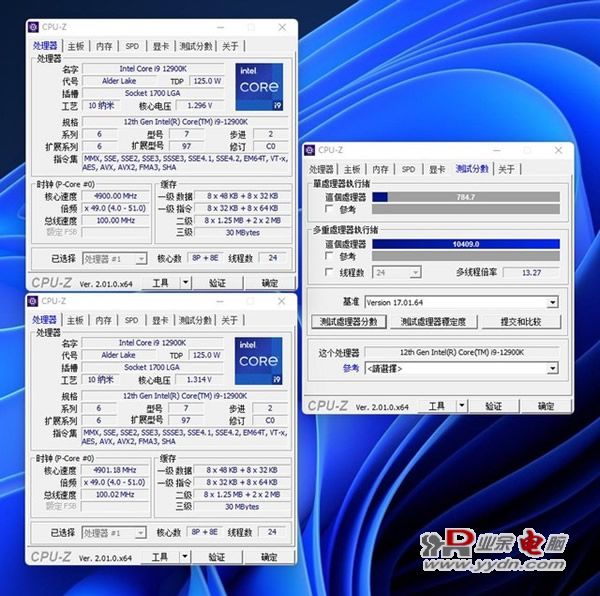Select the 处理器 tab in the upper-left window
Screen dimensions: 600x596
pyautogui.click(x=45, y=46)
